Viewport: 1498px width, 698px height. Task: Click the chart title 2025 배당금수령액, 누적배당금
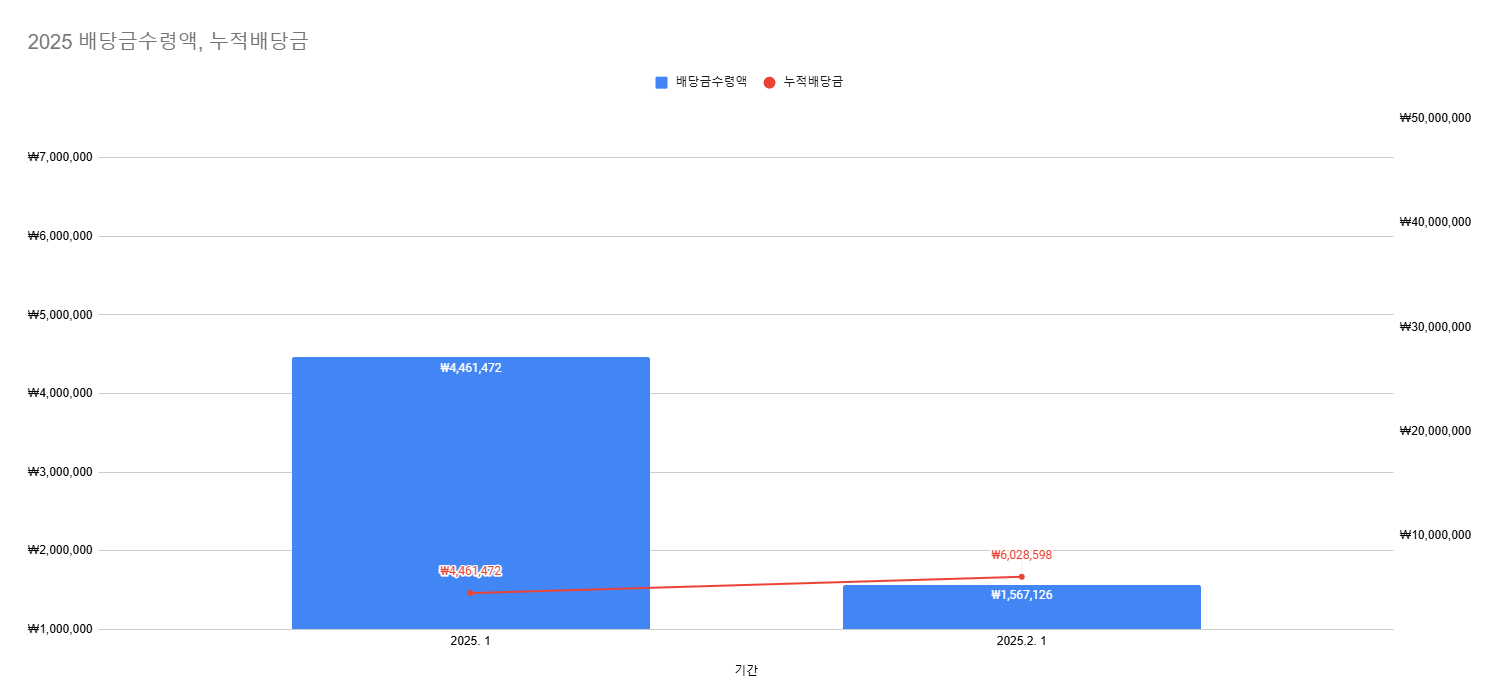[168, 42]
